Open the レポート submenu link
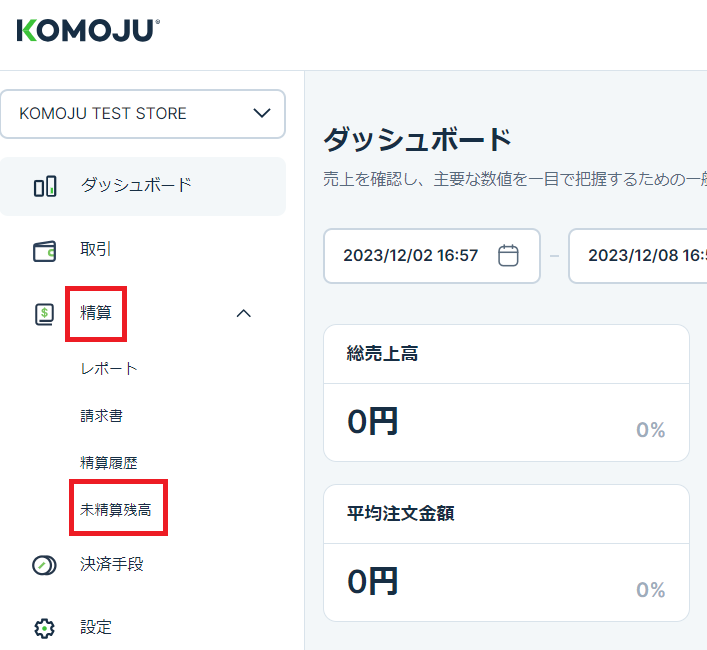The width and height of the screenshot is (707, 650). (109, 369)
